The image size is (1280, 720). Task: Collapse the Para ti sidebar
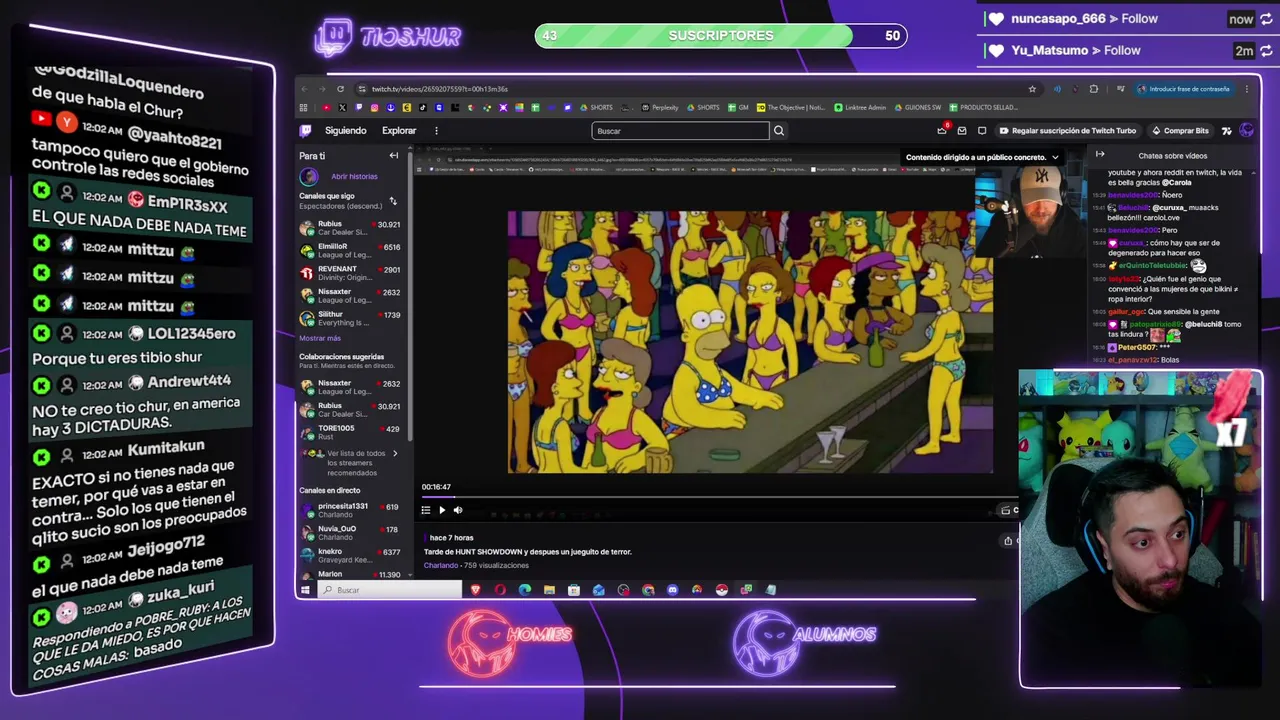coord(393,156)
